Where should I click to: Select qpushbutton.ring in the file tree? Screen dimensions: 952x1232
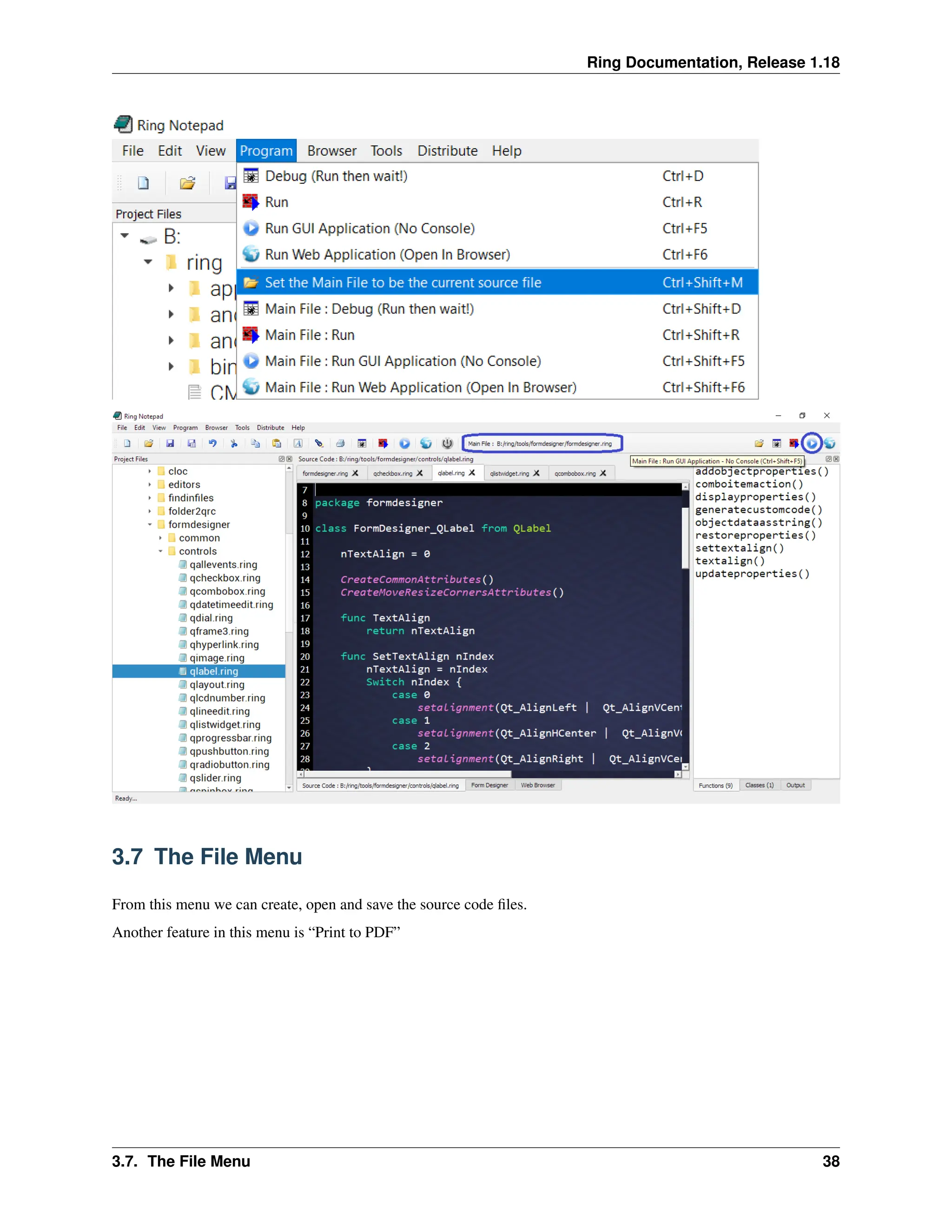229,751
